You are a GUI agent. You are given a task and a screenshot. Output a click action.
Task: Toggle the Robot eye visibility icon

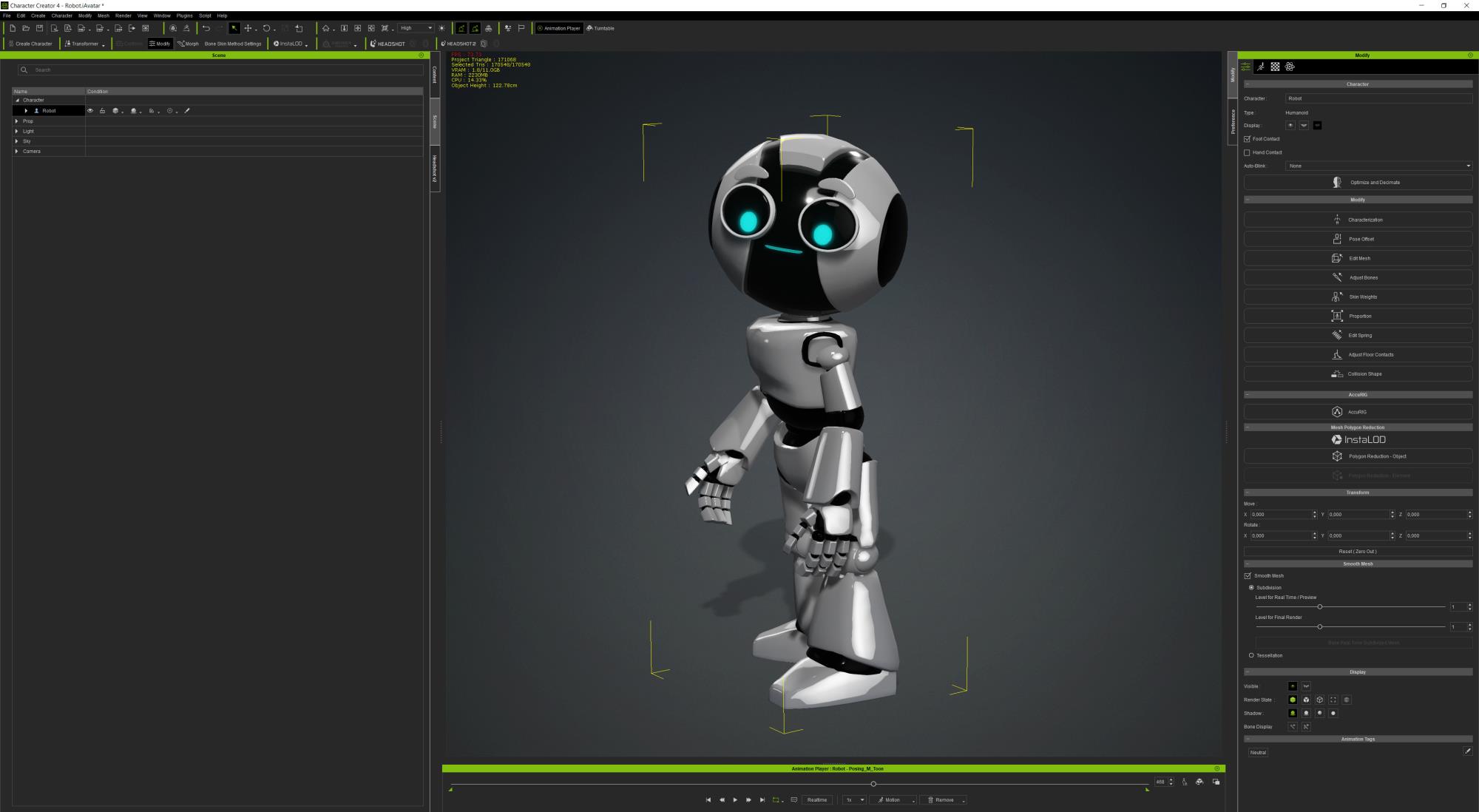point(90,111)
